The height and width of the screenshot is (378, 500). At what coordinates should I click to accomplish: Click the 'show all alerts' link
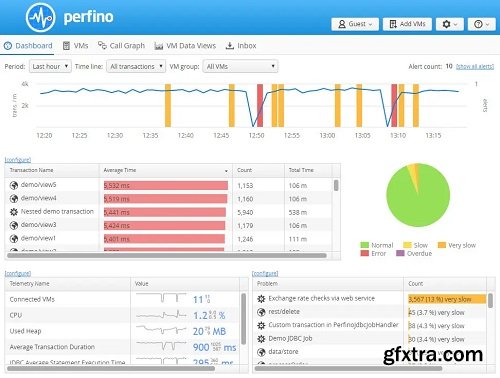tap(475, 66)
